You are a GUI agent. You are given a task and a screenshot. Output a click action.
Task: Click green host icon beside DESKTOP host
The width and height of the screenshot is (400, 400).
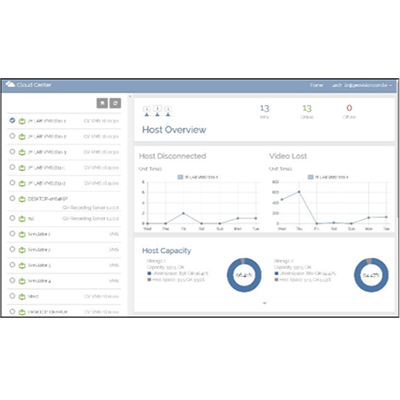(x=22, y=199)
